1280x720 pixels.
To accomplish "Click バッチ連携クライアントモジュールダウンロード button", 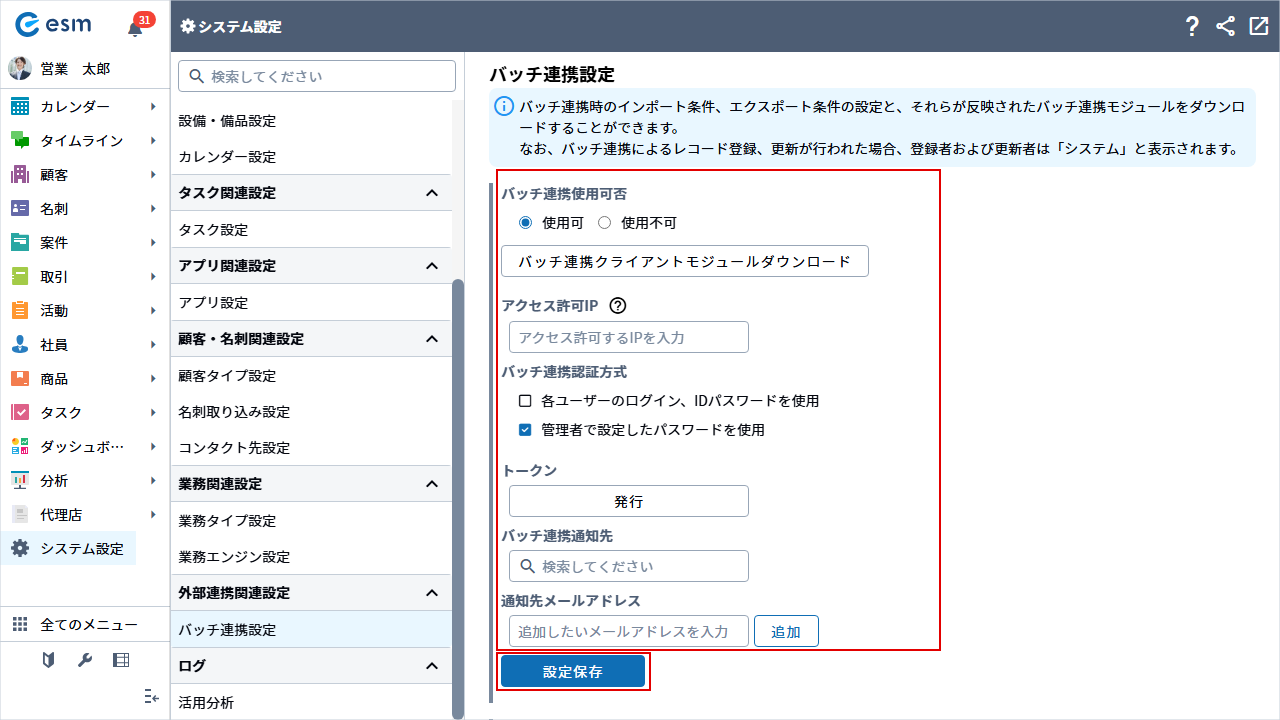I will (684, 261).
